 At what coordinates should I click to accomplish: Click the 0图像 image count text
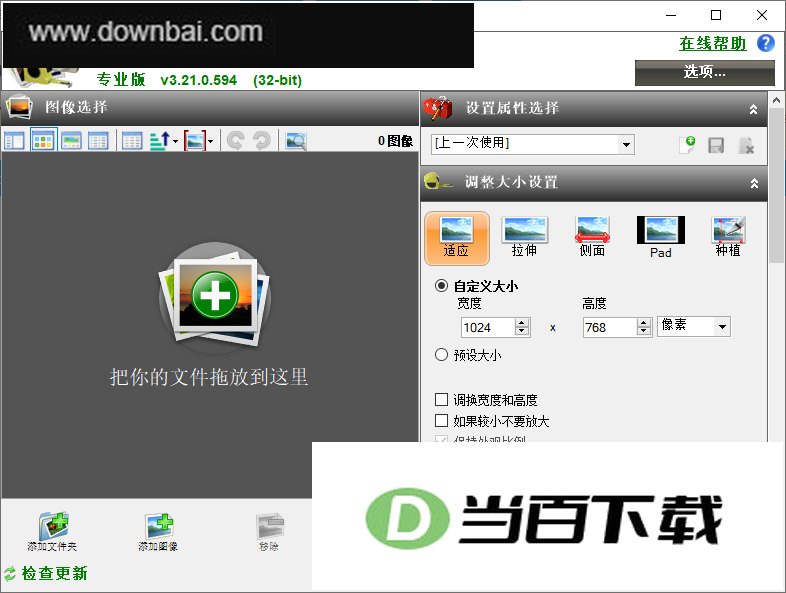(x=396, y=141)
